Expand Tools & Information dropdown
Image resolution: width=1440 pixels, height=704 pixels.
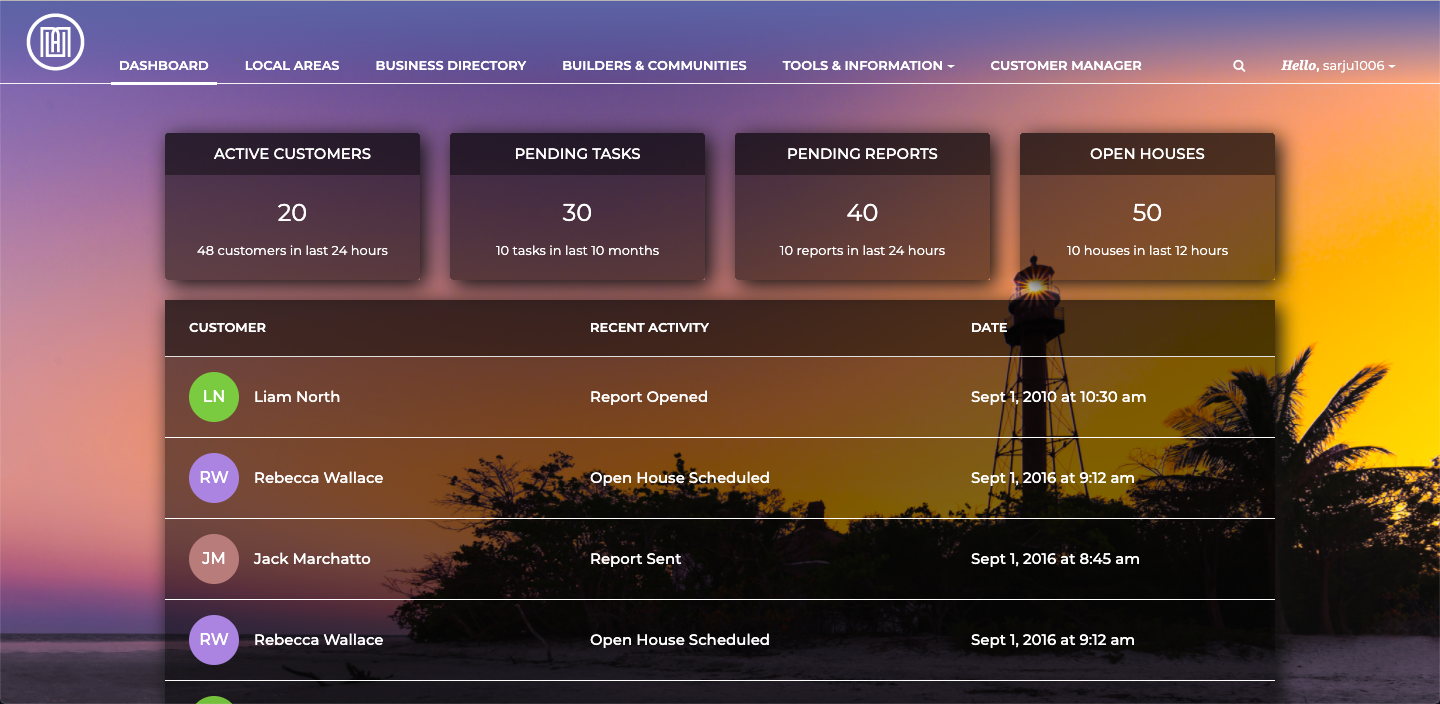(x=868, y=65)
